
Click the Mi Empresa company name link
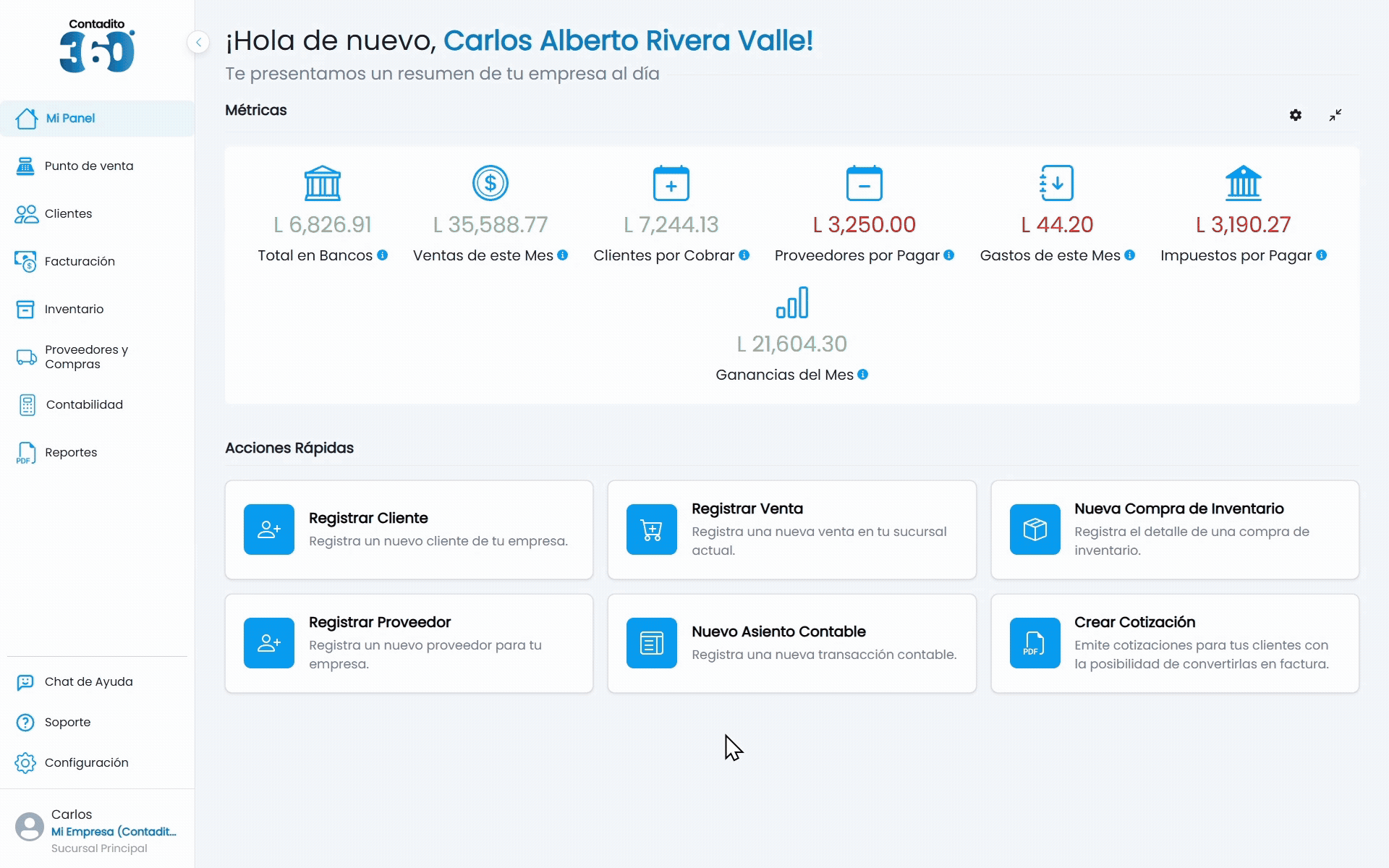[x=114, y=832]
